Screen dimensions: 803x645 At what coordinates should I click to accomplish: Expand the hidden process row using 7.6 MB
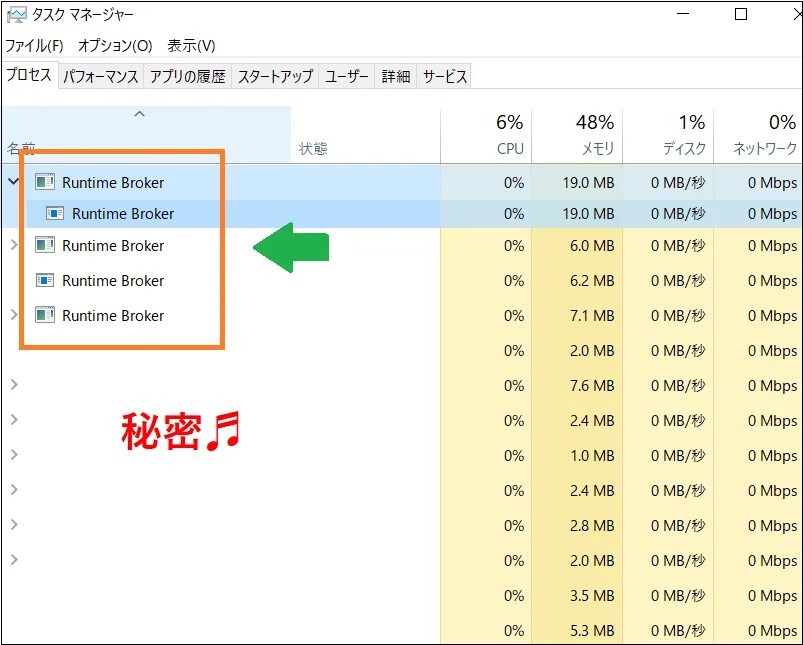14,385
